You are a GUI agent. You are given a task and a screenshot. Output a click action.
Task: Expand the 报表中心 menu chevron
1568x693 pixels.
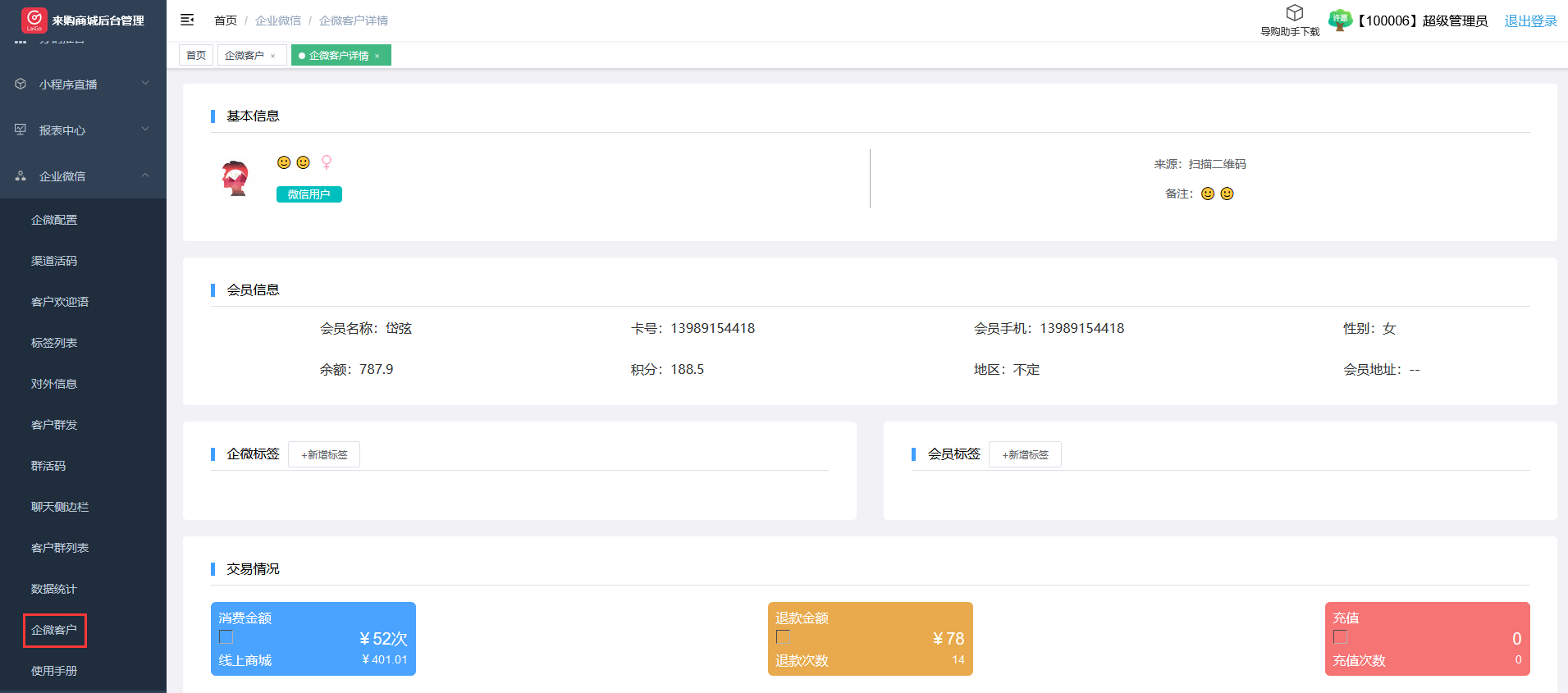[145, 129]
